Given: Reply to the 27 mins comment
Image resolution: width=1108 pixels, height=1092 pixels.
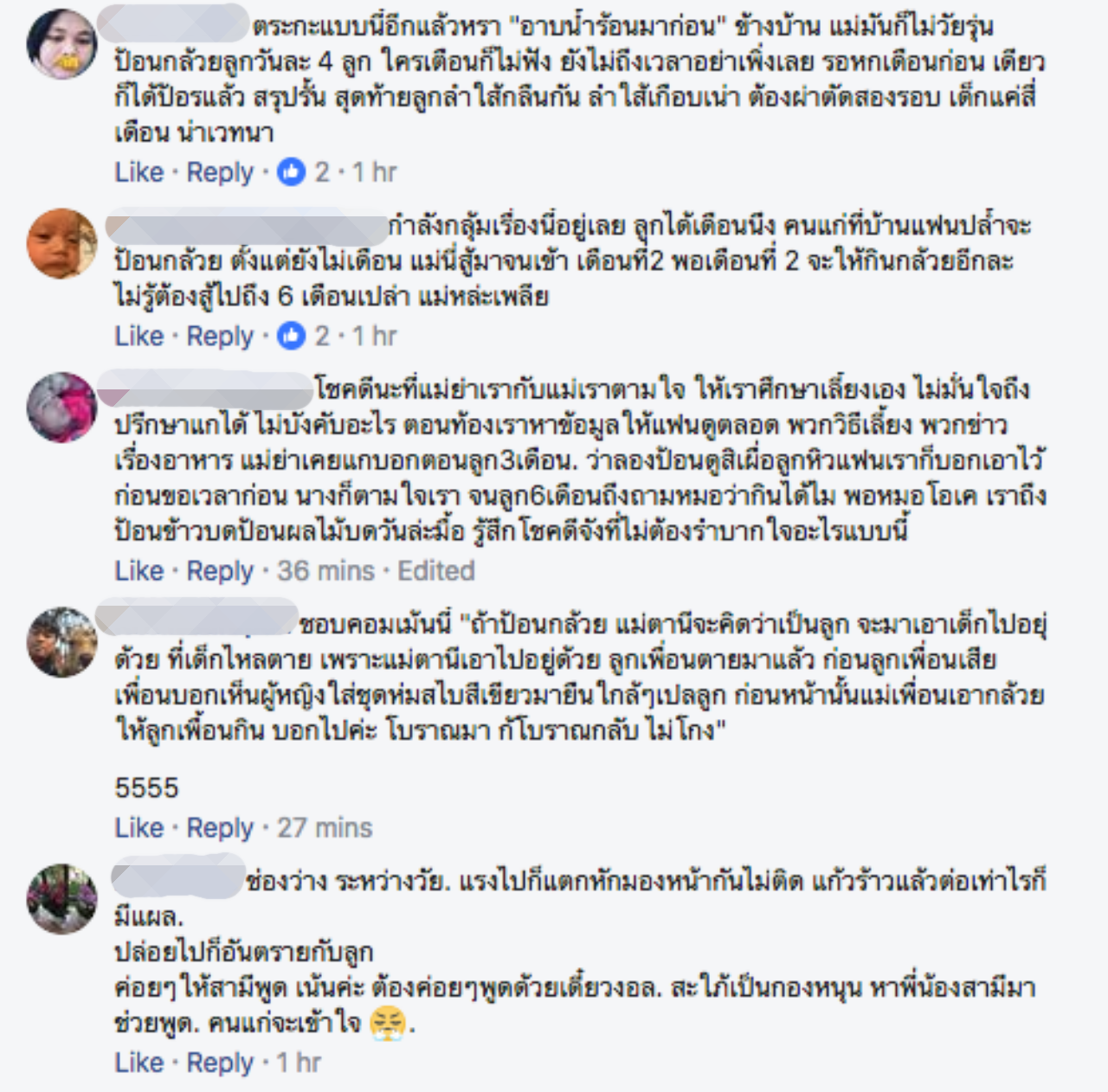Looking at the screenshot, I should point(220,828).
